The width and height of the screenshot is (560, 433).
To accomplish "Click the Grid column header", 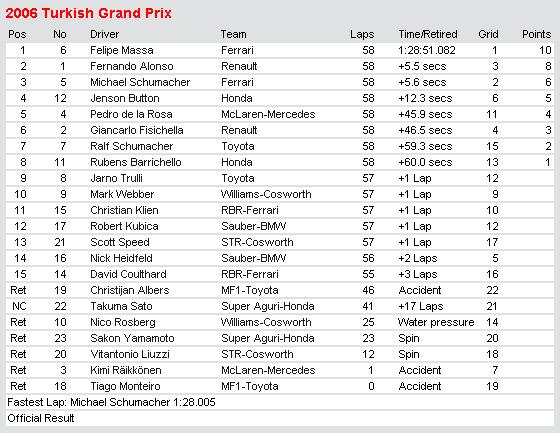I will pyautogui.click(x=488, y=34).
